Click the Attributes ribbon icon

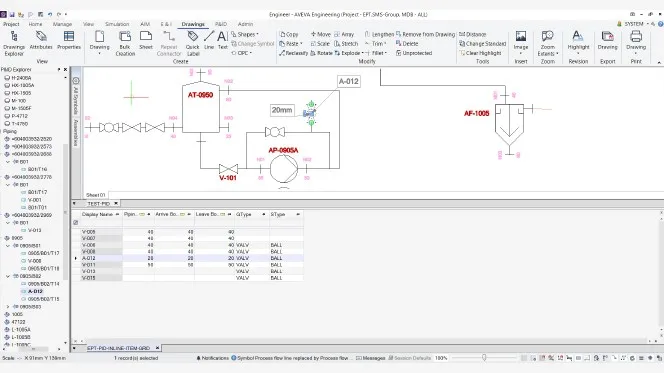pos(41,41)
